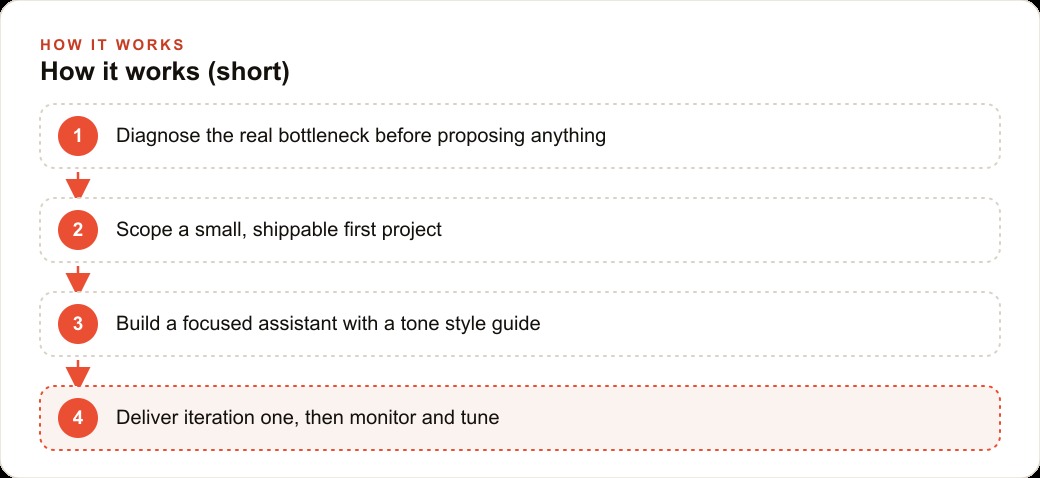Click the phrase tone style guide
1040x478 pixels.
pyautogui.click(x=485, y=325)
